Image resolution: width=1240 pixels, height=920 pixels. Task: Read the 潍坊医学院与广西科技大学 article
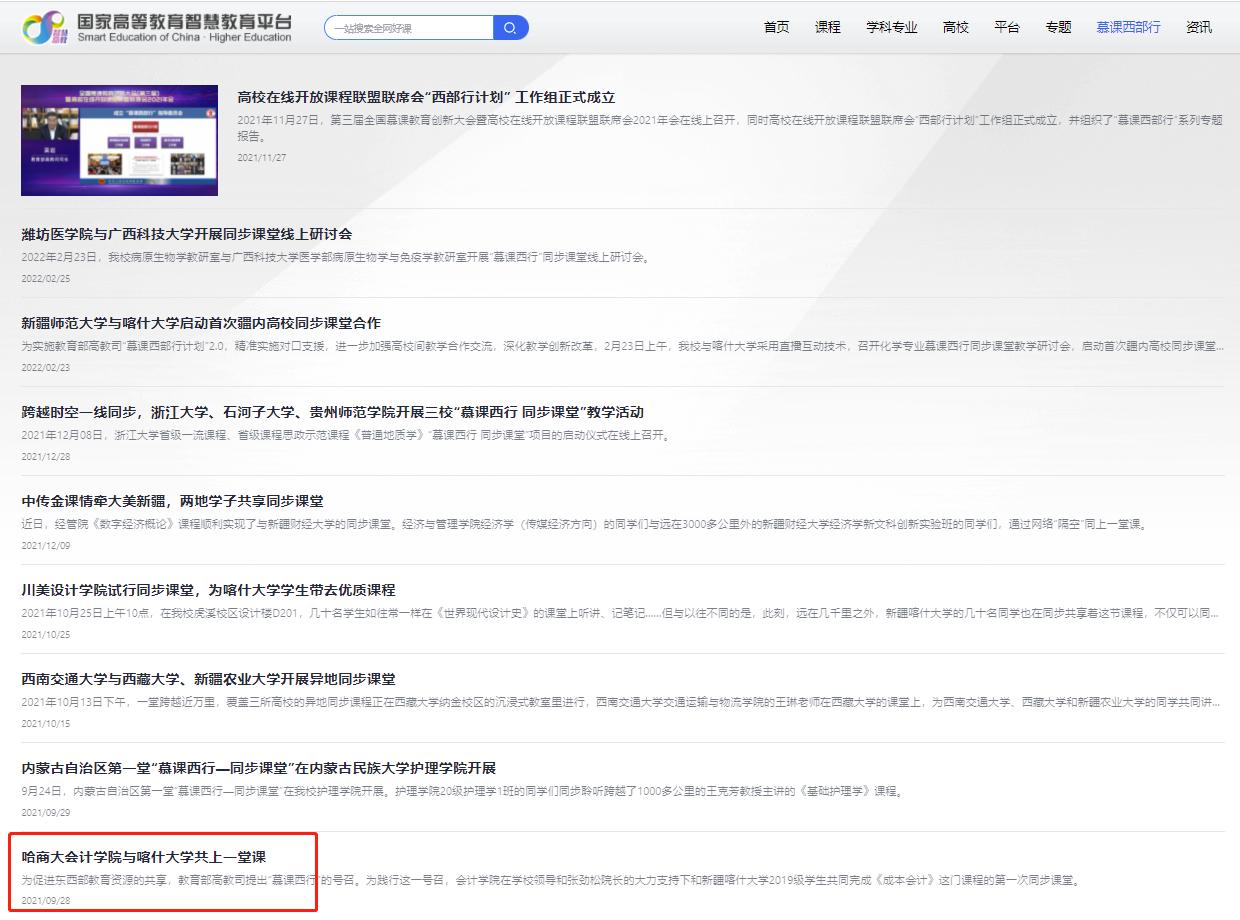pos(187,234)
